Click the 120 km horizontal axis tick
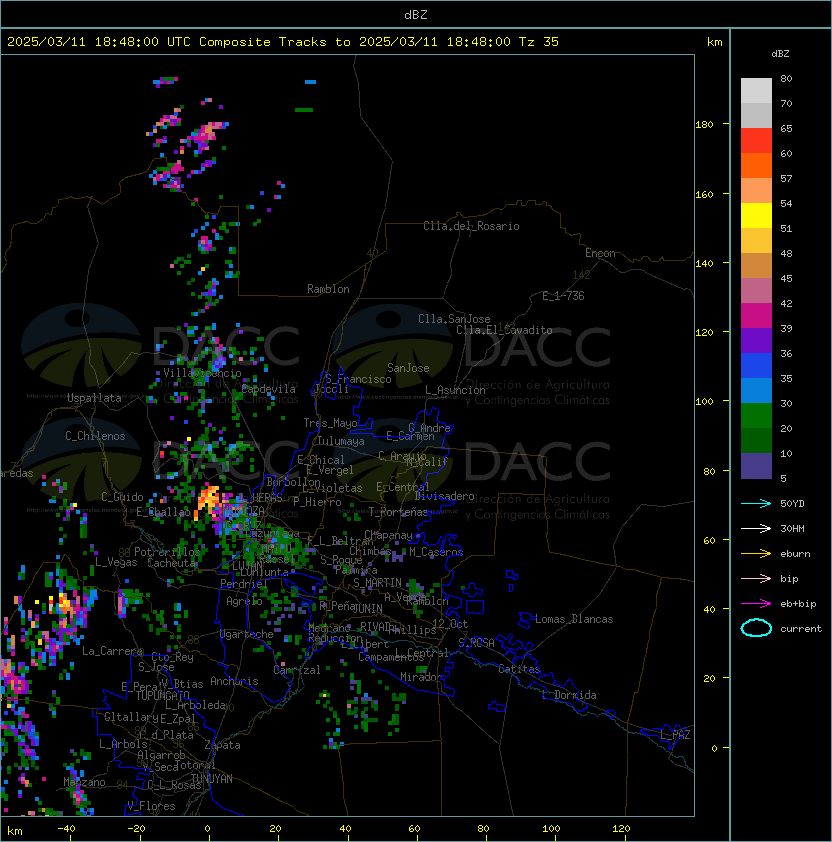The width and height of the screenshot is (832, 842). pos(621,829)
